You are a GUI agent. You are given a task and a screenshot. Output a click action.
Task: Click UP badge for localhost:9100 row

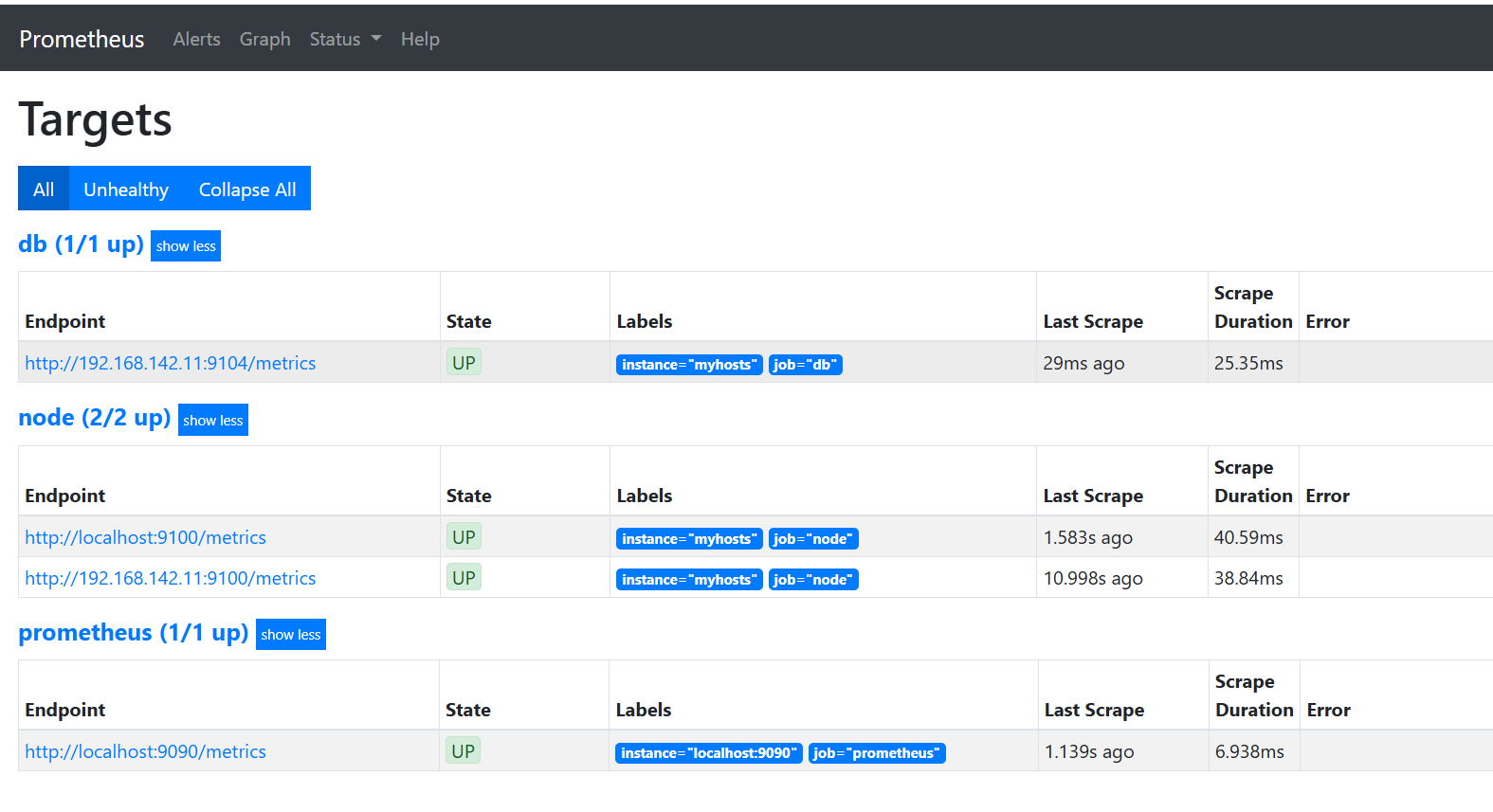coord(464,536)
